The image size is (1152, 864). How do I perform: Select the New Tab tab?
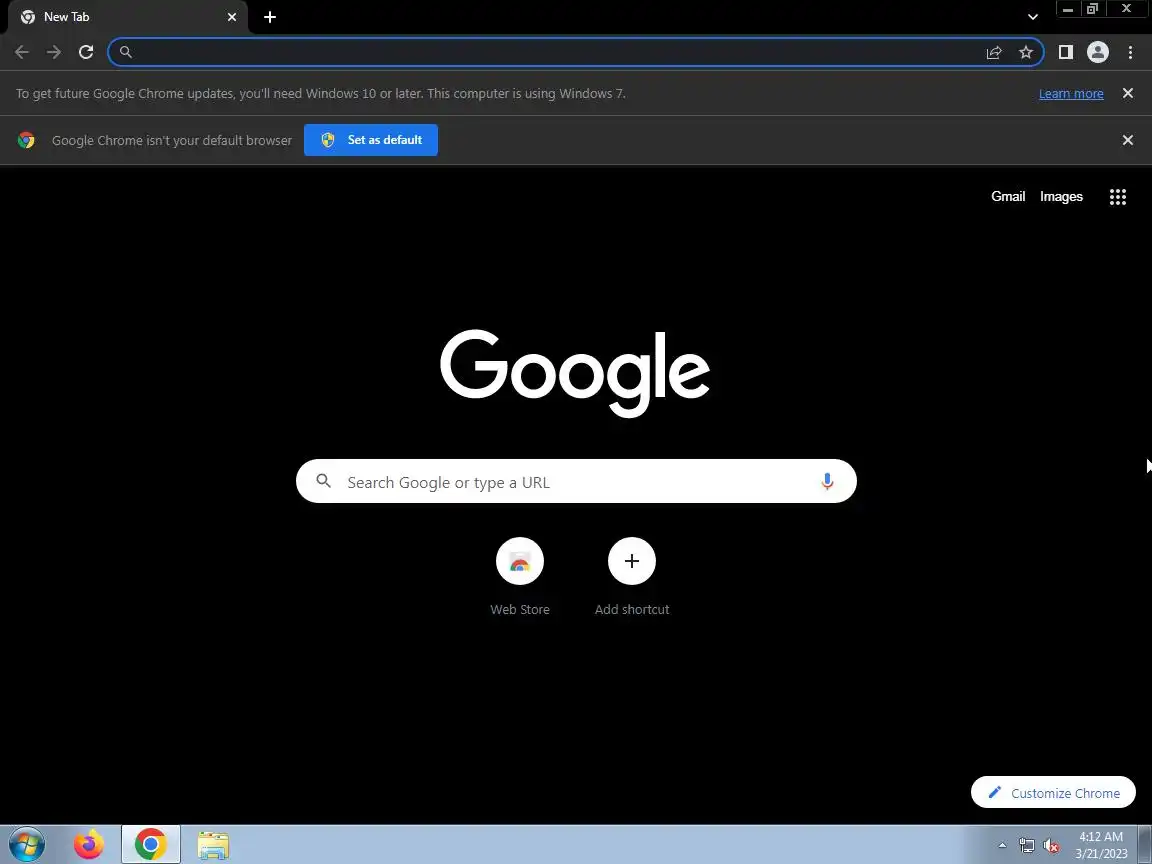point(128,17)
